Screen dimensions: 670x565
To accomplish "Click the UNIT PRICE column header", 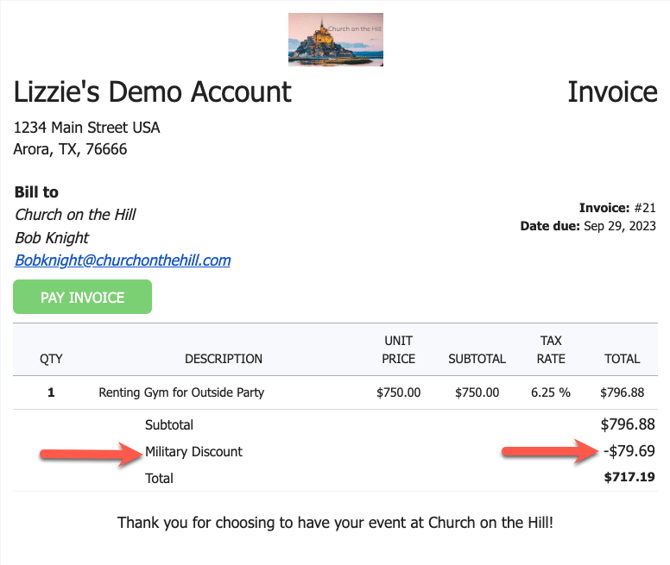I will tap(398, 350).
